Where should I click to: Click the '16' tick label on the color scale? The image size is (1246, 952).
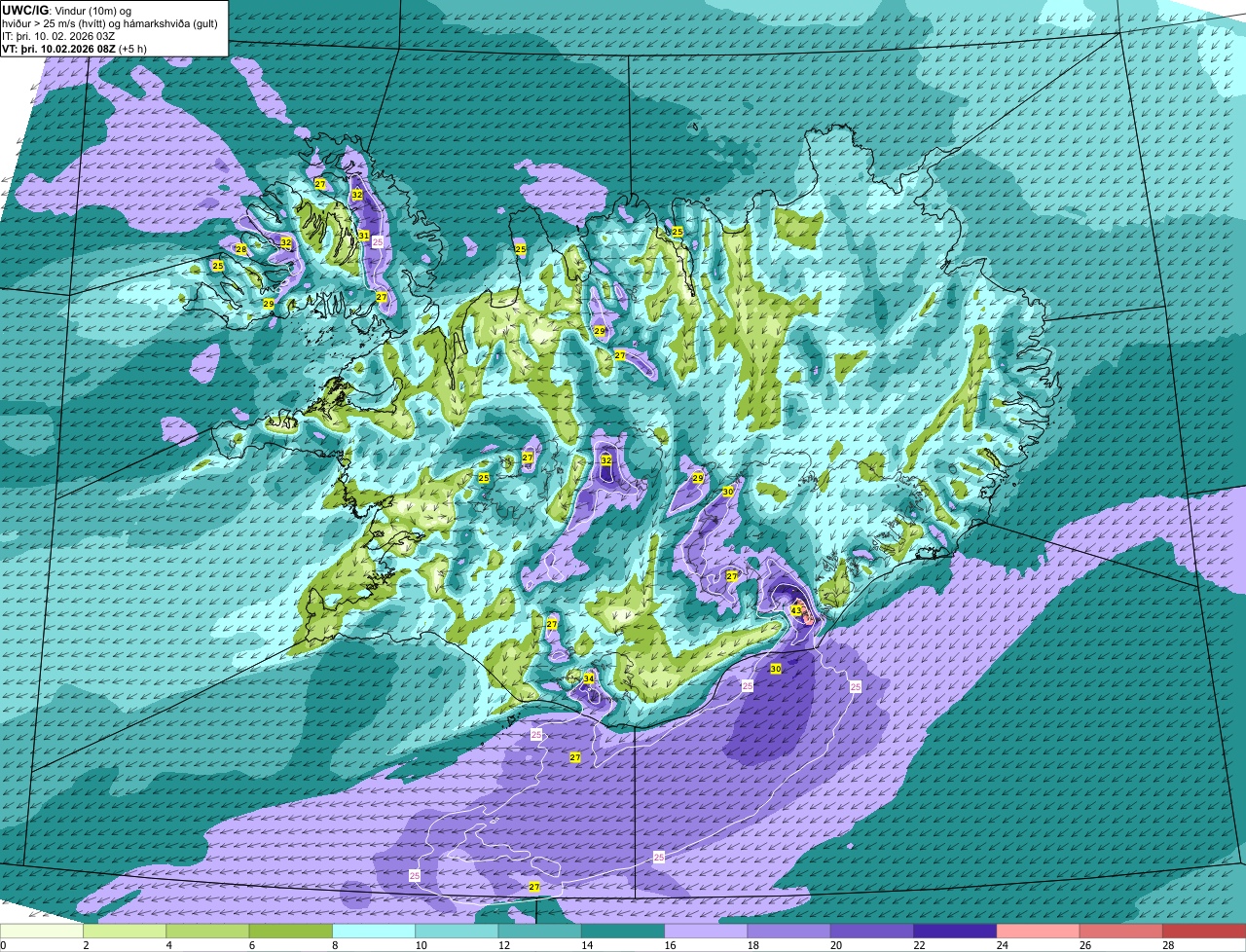point(668,945)
